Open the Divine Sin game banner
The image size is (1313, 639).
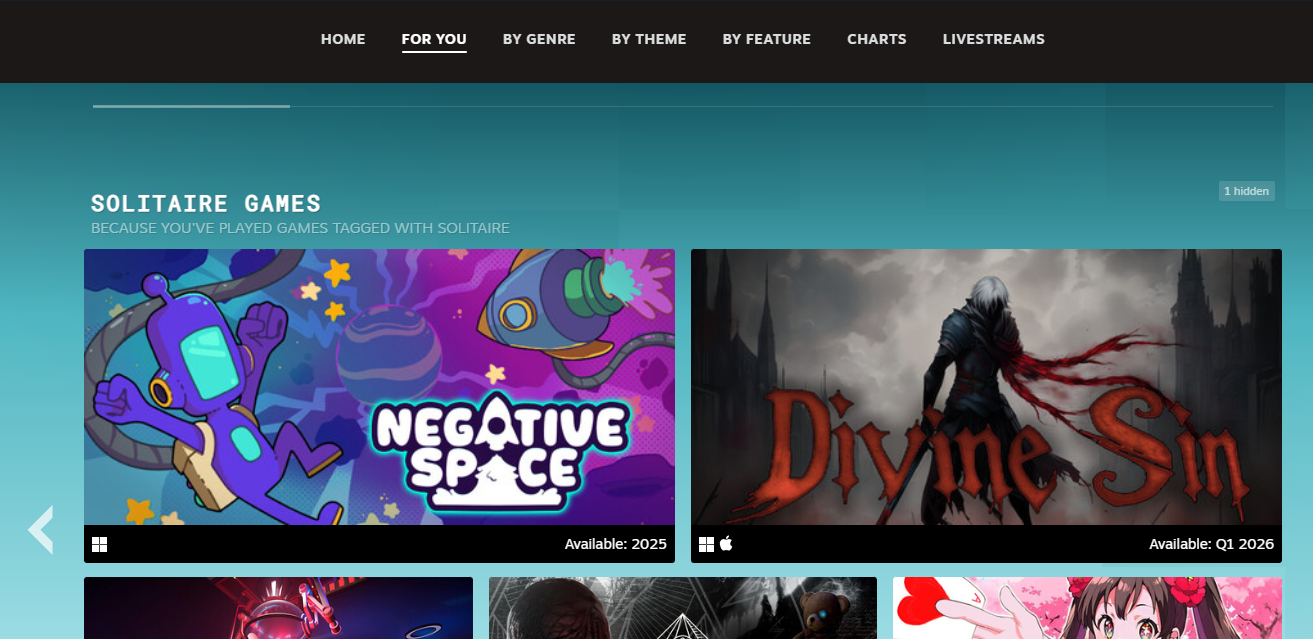986,387
